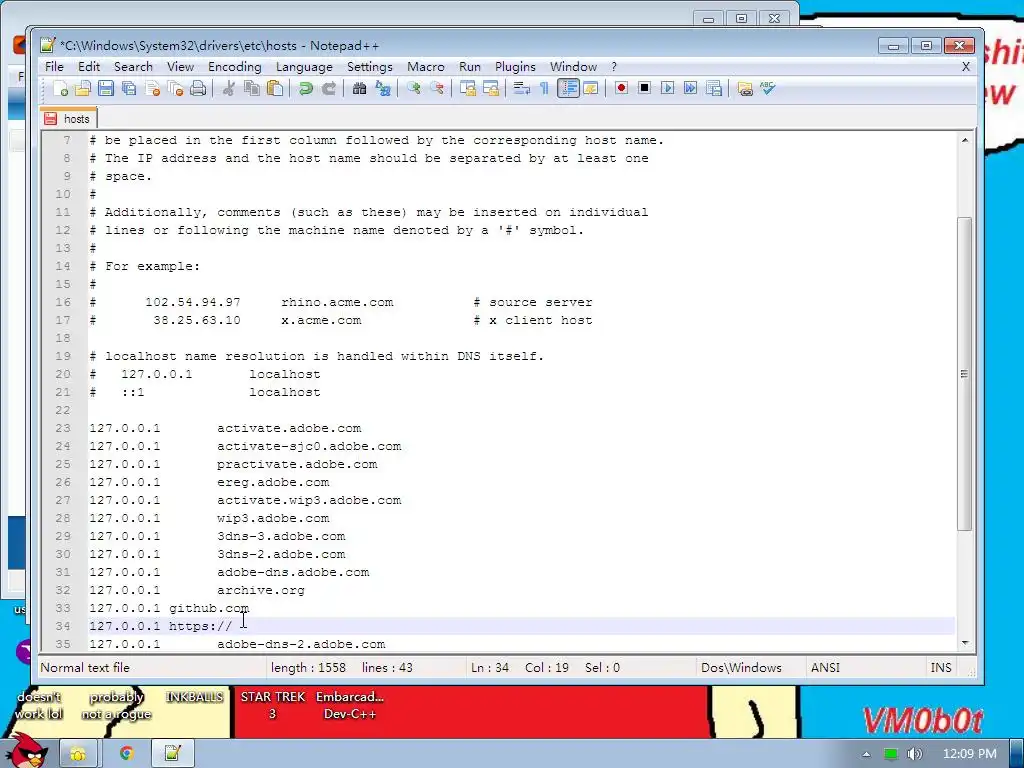Open the Encoding menu
Viewport: 1024px width, 768px height.
pyautogui.click(x=234, y=67)
